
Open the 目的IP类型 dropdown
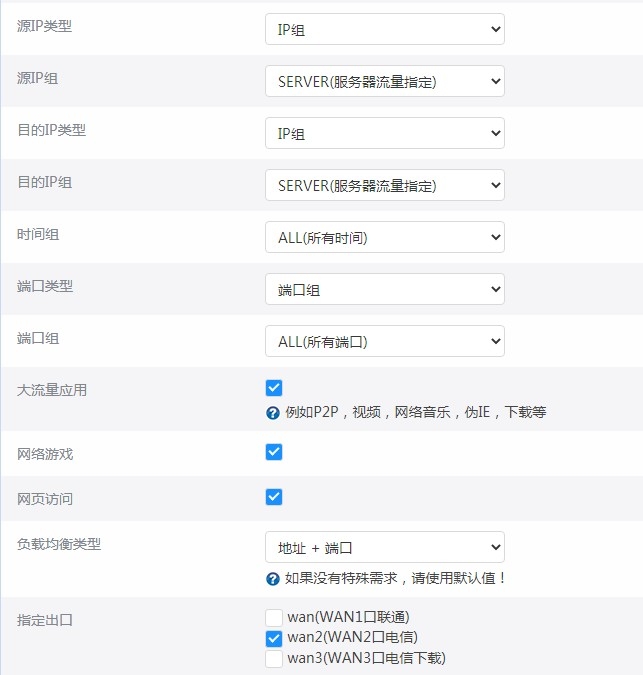coord(384,133)
